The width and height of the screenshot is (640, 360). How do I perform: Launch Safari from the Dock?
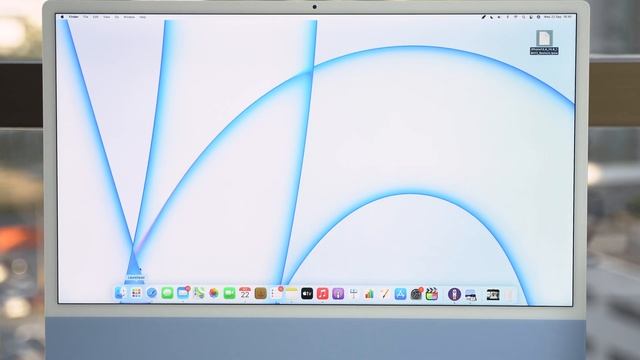point(152,293)
